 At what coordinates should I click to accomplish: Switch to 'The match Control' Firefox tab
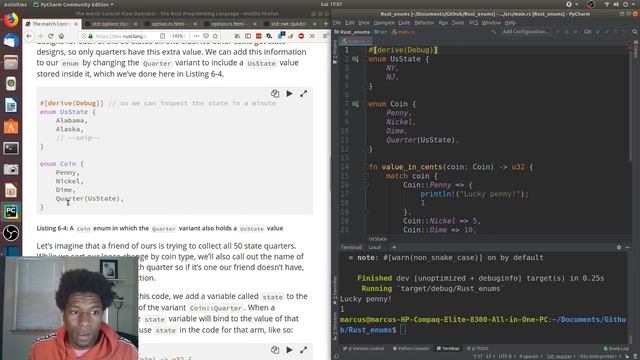tap(51, 24)
